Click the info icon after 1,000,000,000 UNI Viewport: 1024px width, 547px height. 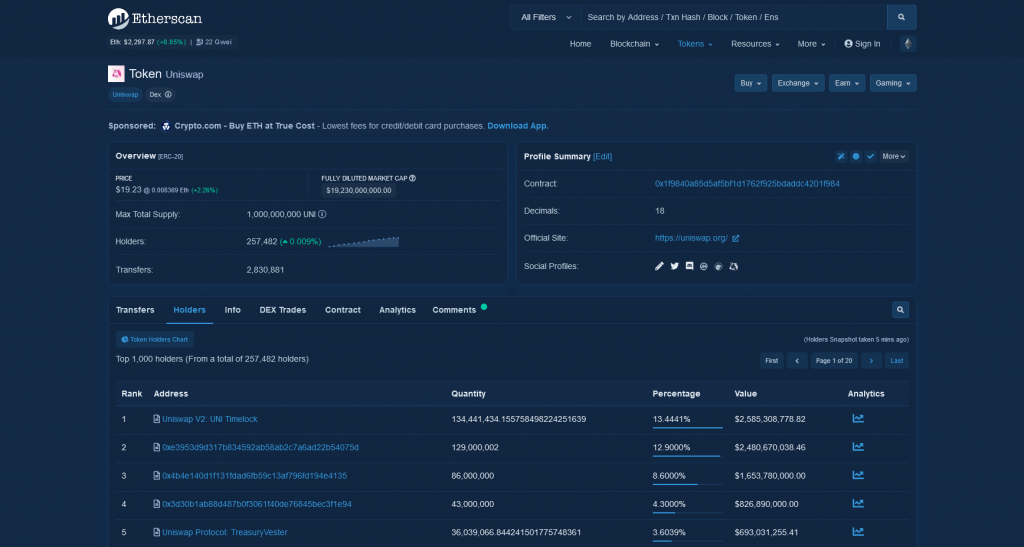coord(322,214)
